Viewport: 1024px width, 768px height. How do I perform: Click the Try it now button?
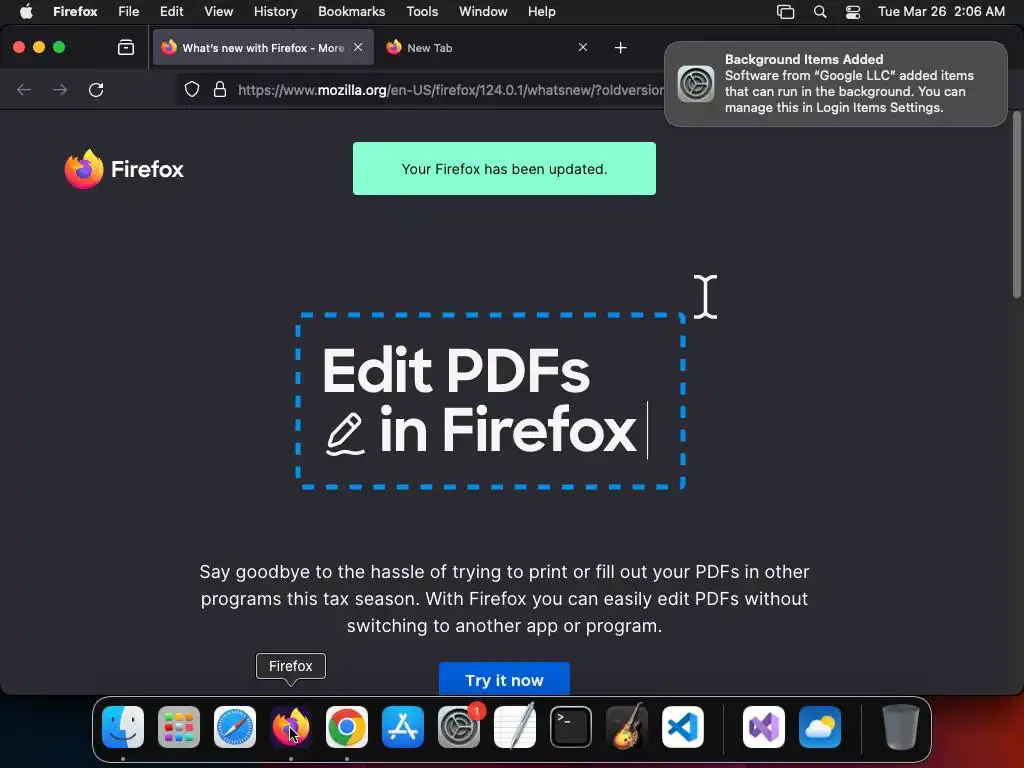tap(504, 679)
